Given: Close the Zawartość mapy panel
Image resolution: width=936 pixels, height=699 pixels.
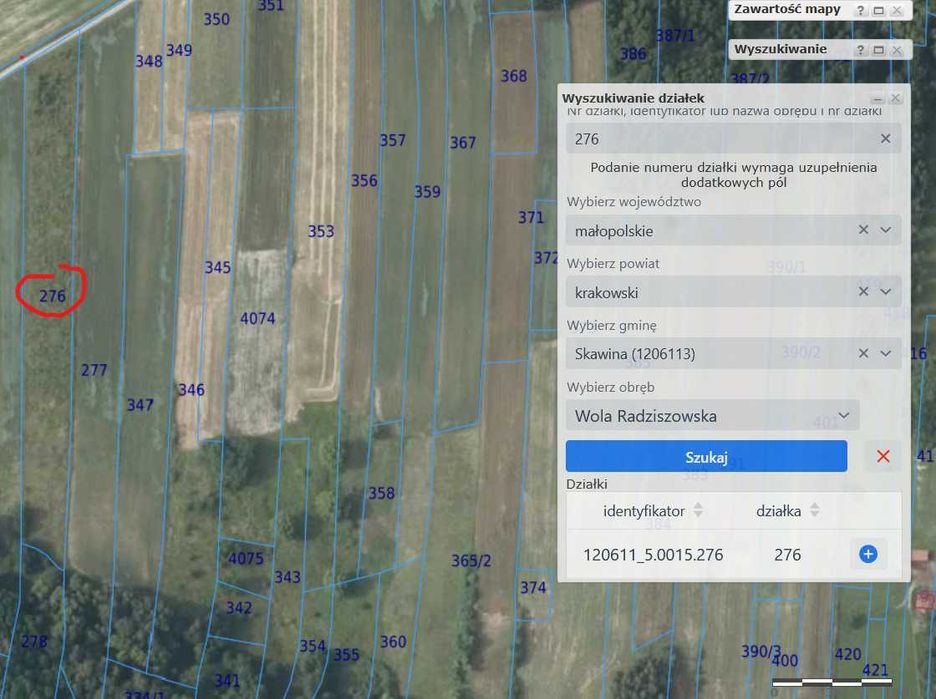Looking at the screenshot, I should point(896,10).
